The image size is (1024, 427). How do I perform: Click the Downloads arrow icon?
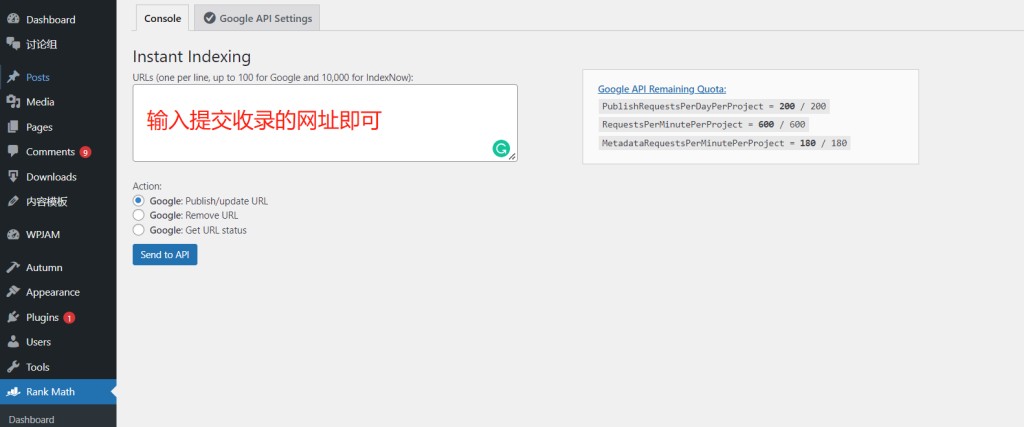coord(13,176)
